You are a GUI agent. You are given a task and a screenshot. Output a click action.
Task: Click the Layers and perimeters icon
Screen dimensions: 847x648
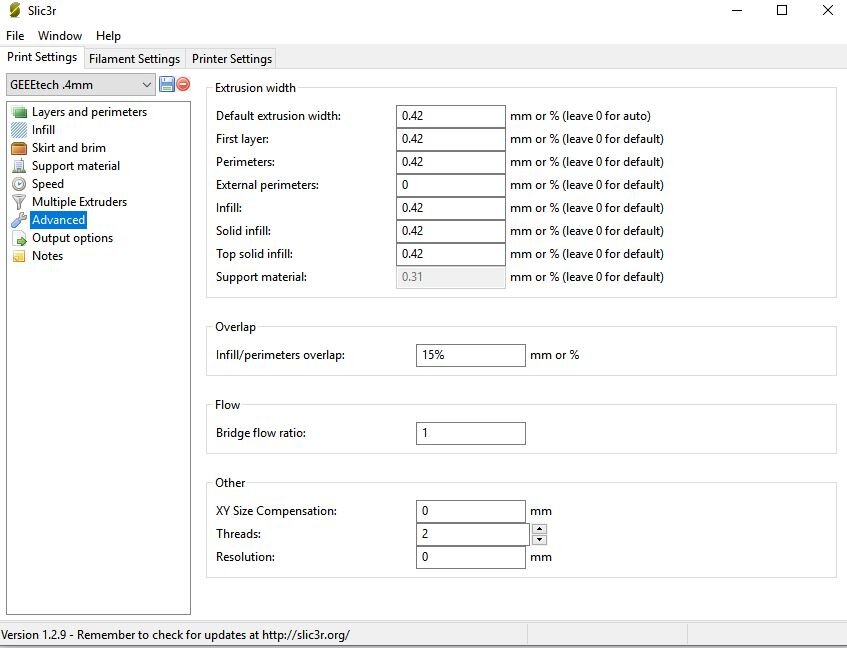pos(19,112)
